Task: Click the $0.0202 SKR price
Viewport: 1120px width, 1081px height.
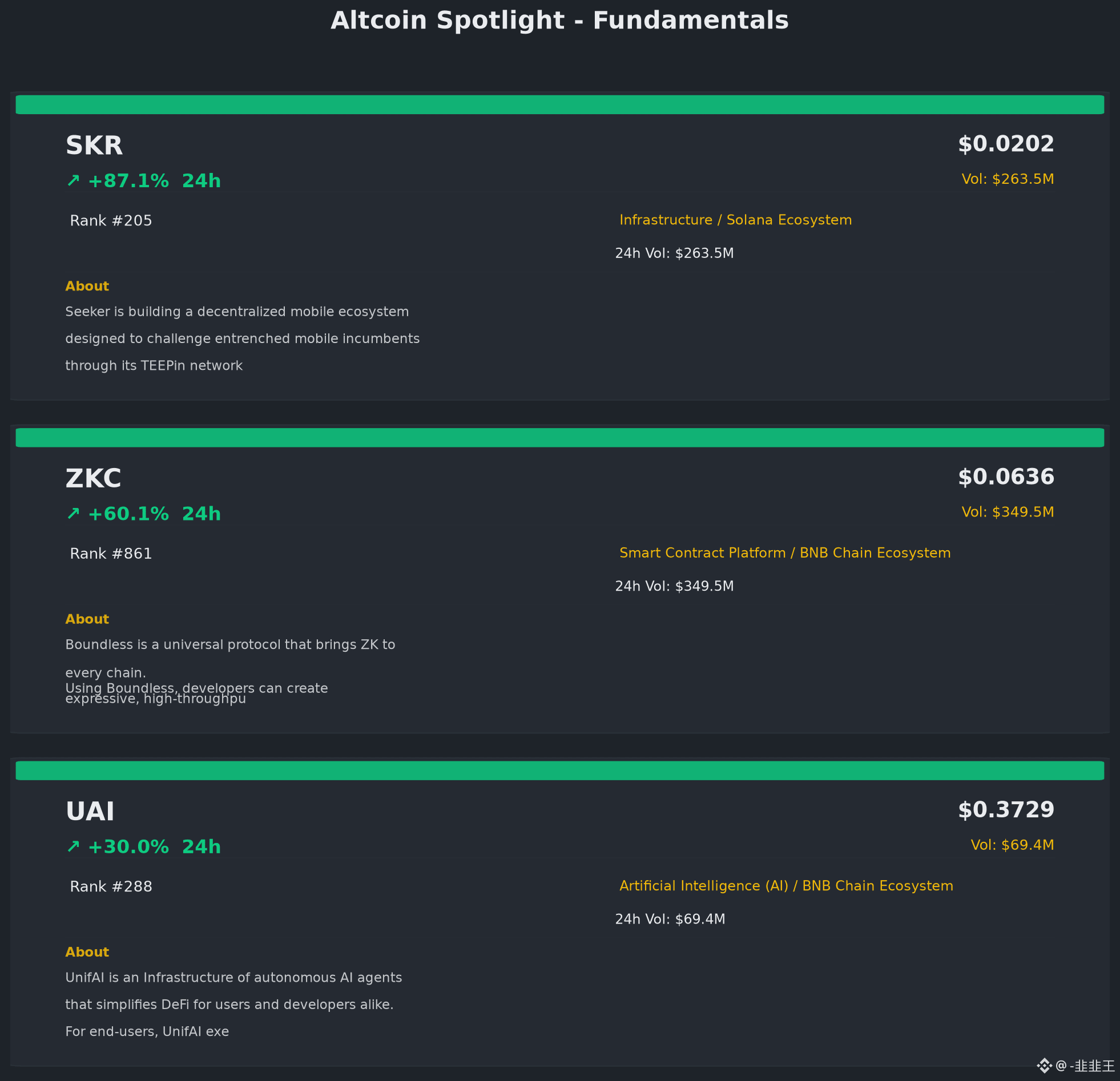Action: click(1006, 144)
